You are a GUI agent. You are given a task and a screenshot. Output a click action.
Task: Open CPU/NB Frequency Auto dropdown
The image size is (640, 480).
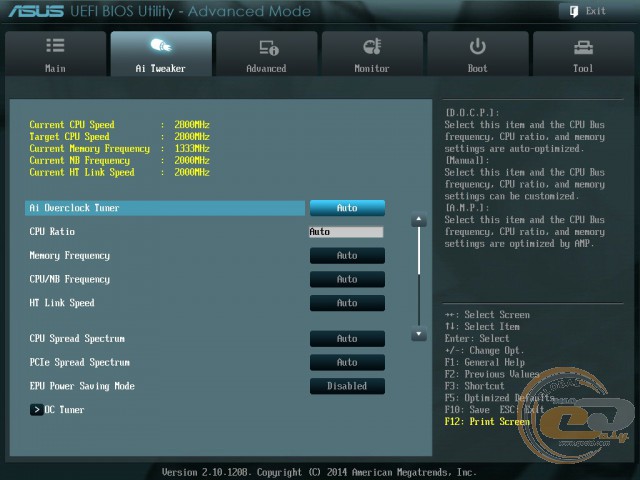(347, 279)
